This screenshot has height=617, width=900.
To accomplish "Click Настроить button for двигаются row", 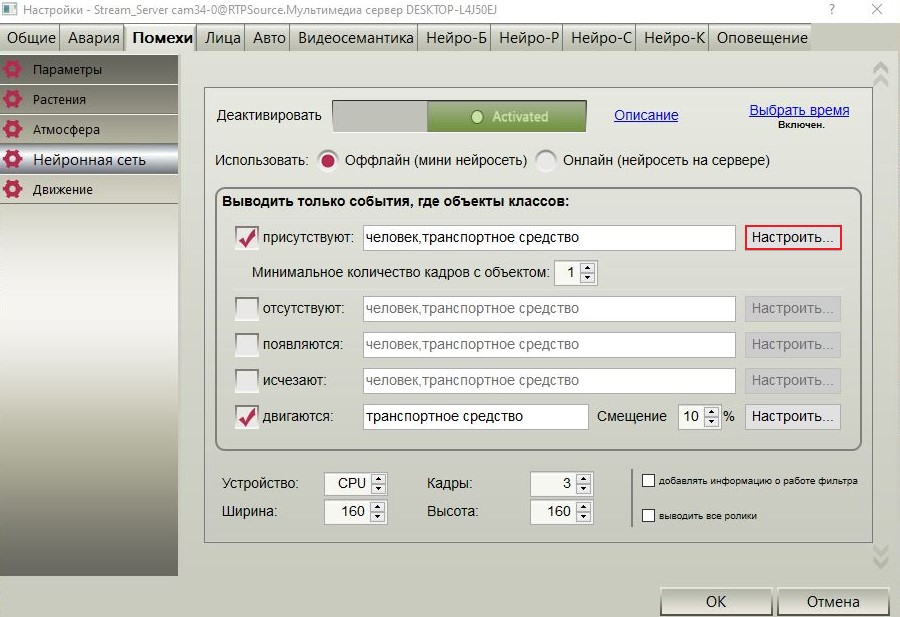I will 793,416.
